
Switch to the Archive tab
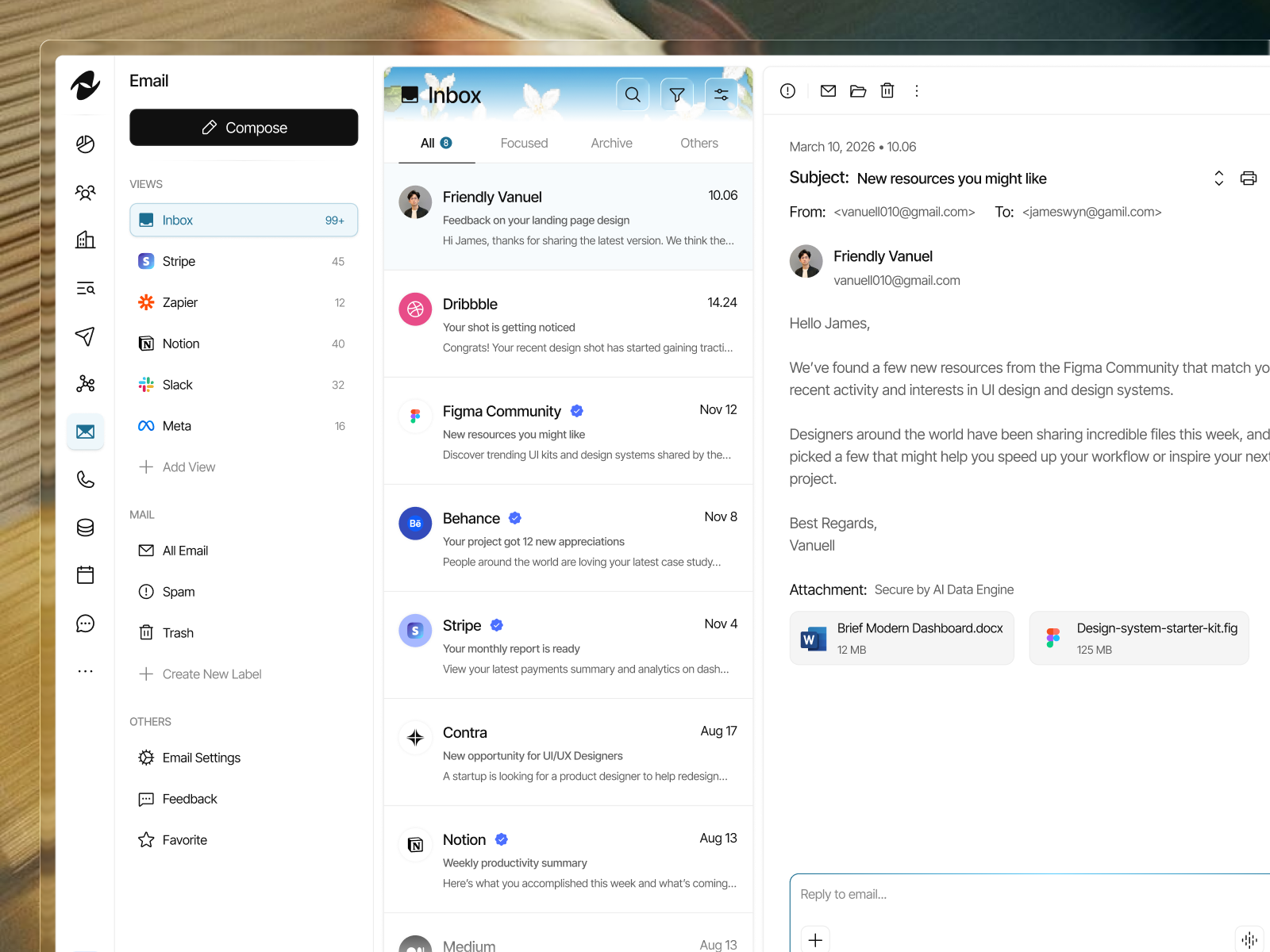(x=611, y=143)
